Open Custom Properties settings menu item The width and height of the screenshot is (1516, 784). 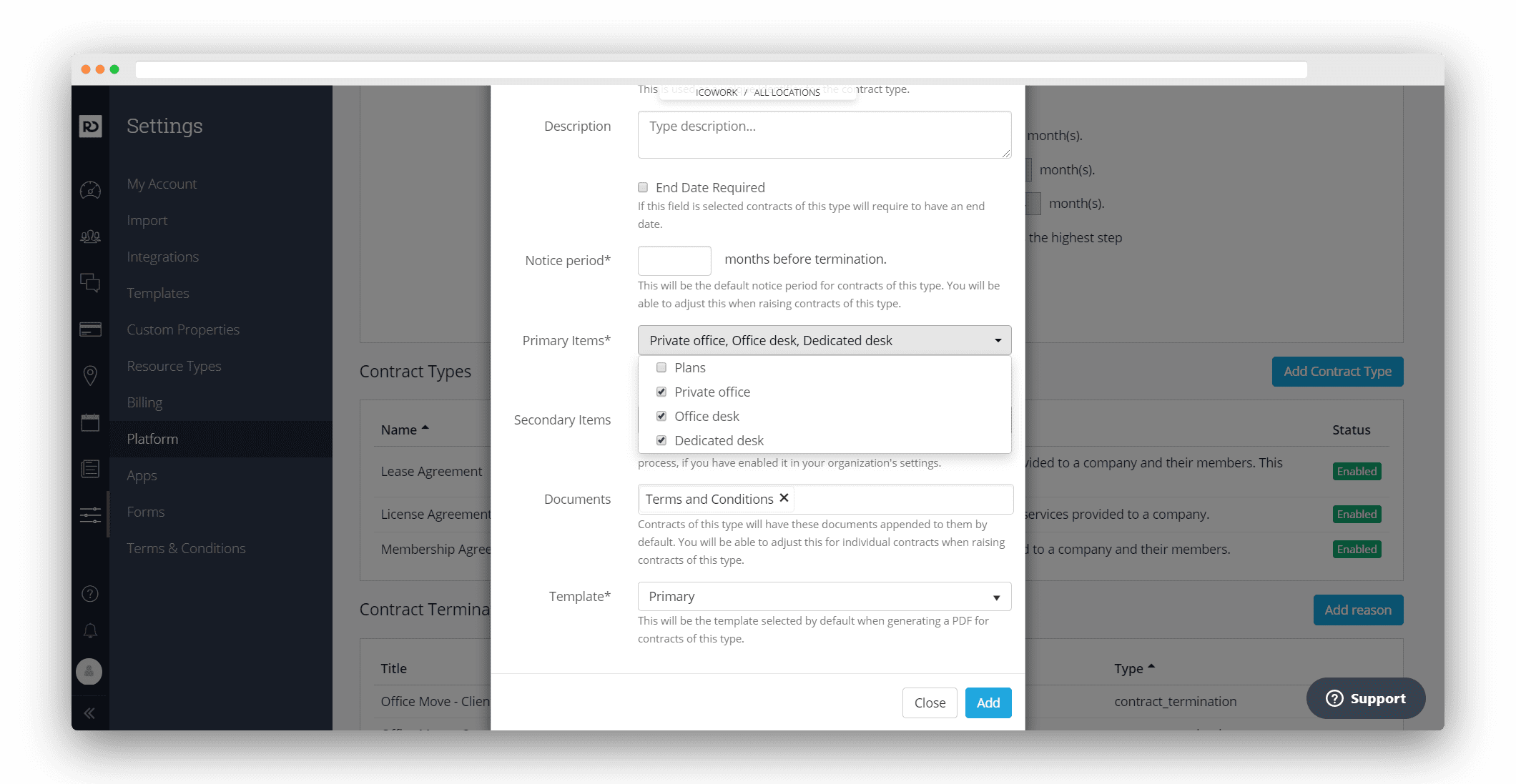pyautogui.click(x=183, y=329)
